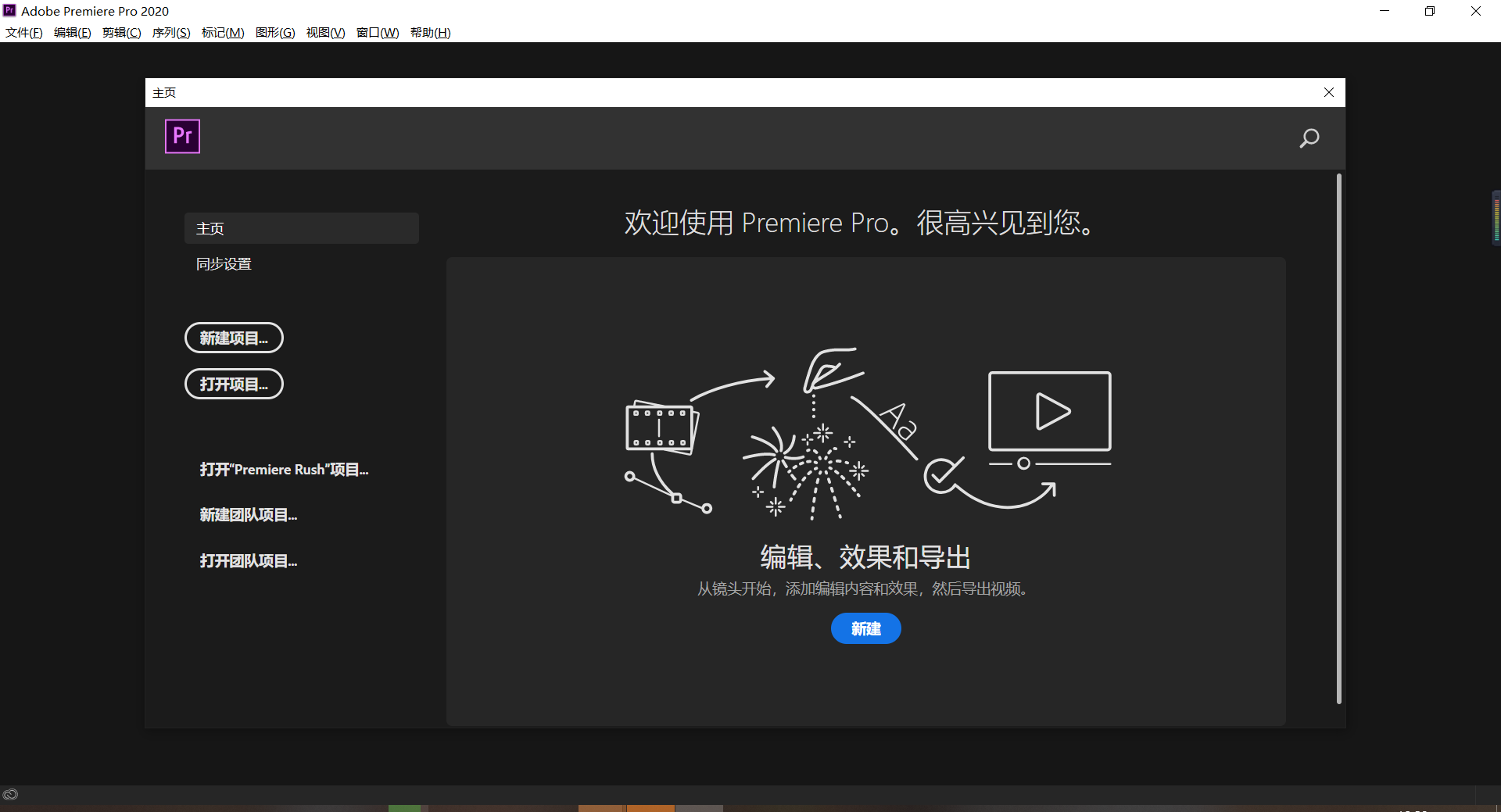Image resolution: width=1501 pixels, height=812 pixels.
Task: Click the 编辑、效果和导出 heading
Action: [x=866, y=557]
